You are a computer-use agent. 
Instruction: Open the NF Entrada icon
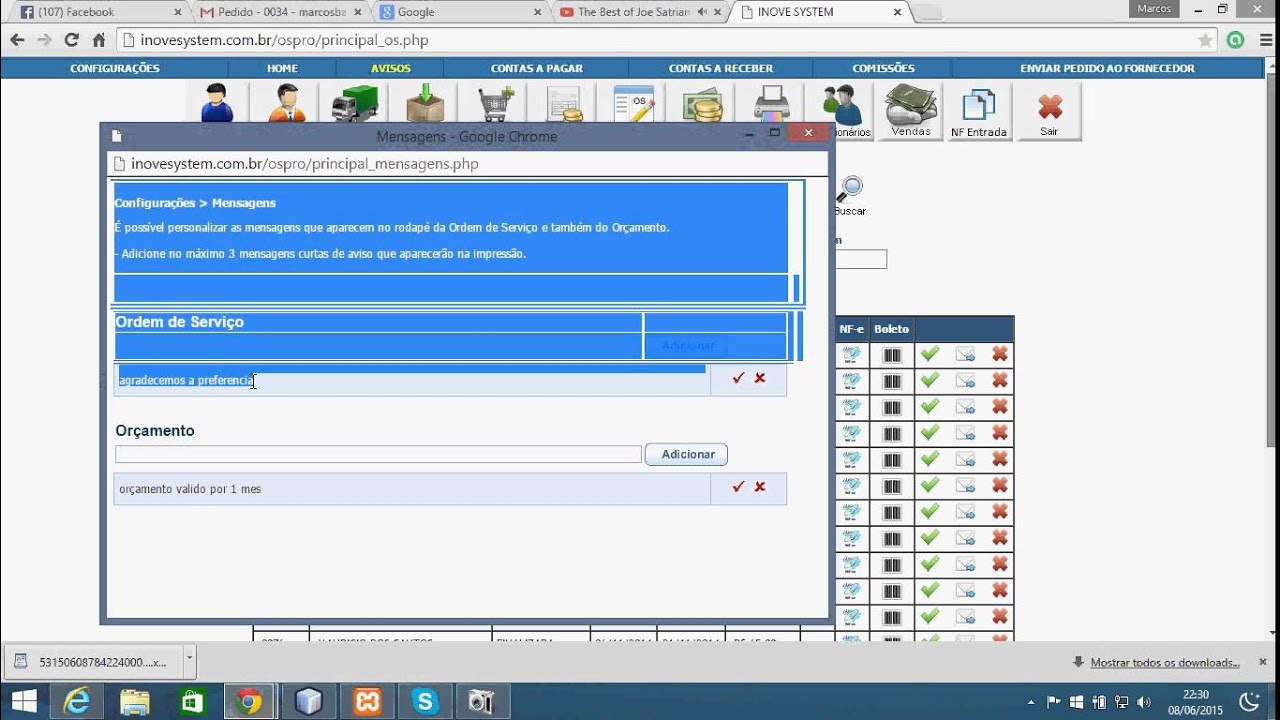click(x=979, y=111)
